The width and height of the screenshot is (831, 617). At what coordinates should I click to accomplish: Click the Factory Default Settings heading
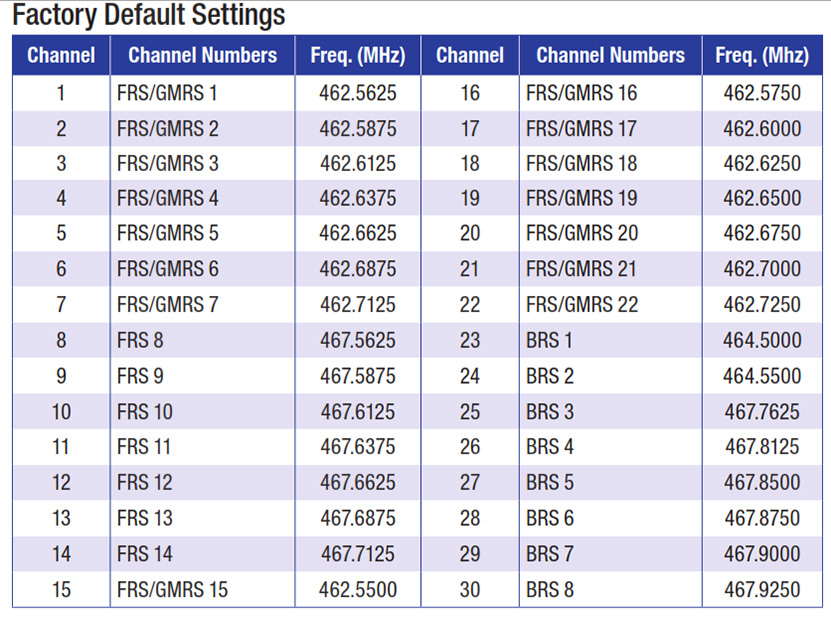point(149,16)
